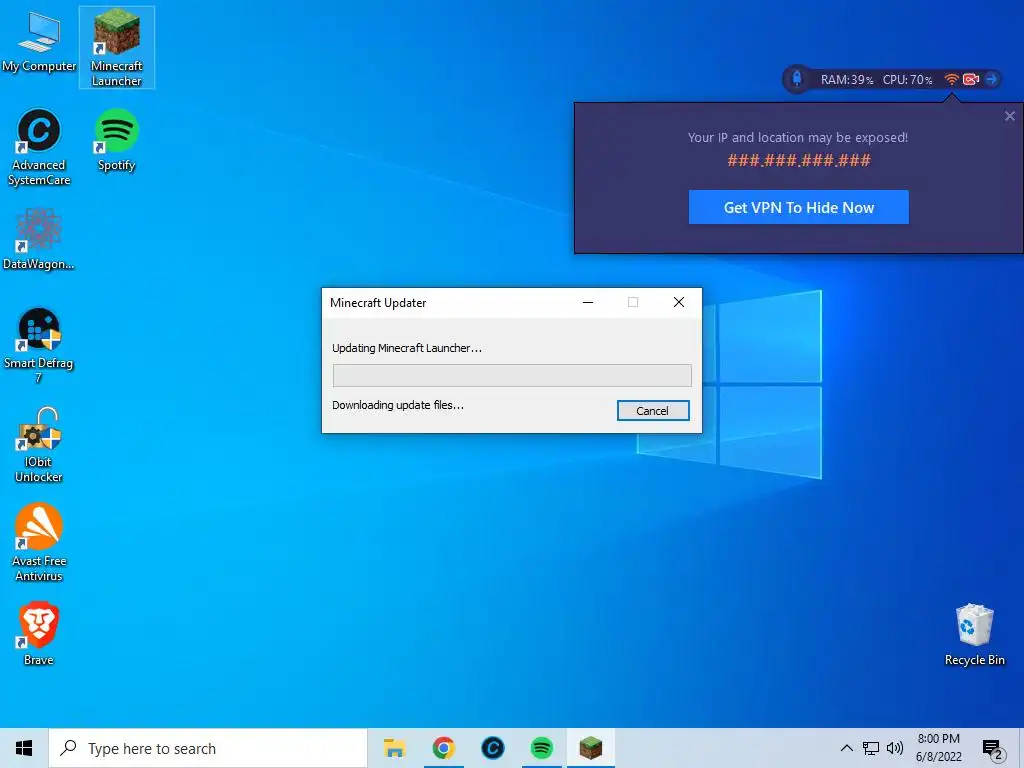Show hidden system tray icons
This screenshot has height=768, width=1024.
[x=846, y=748]
